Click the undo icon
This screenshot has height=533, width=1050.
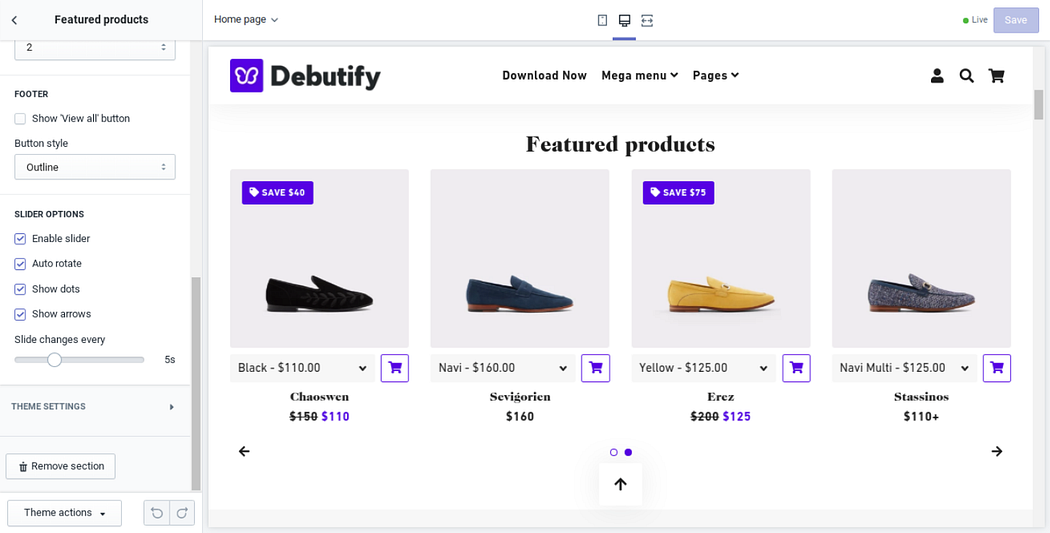click(157, 513)
